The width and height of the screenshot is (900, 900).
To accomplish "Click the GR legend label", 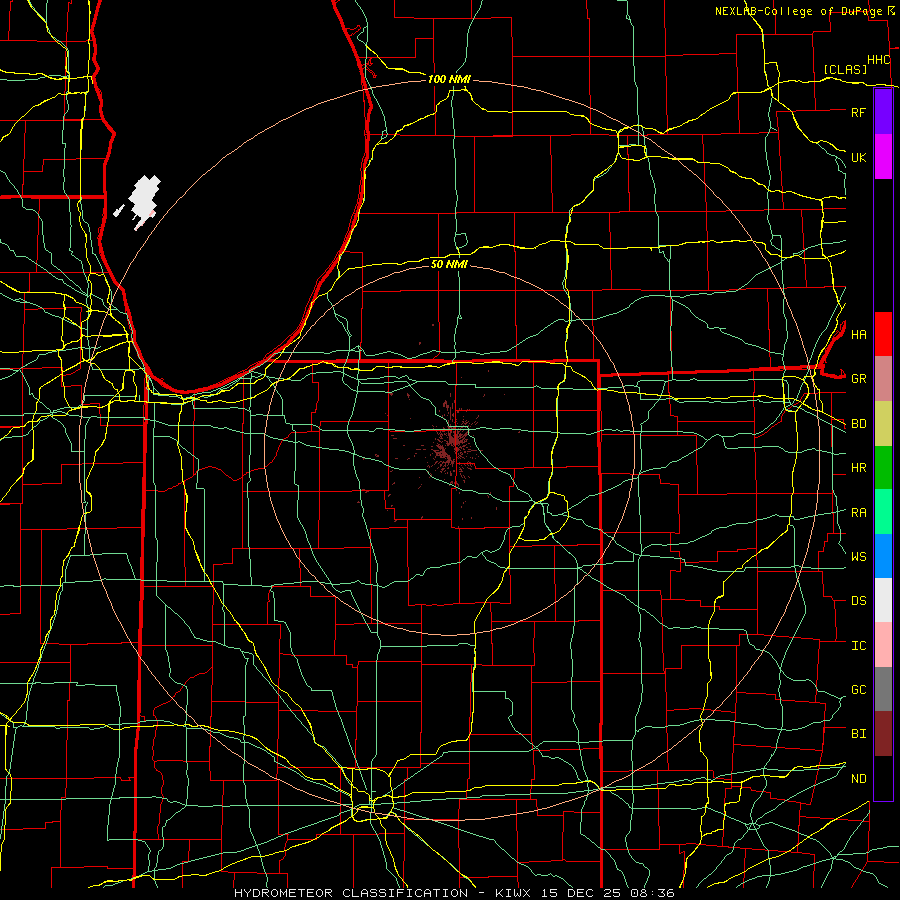I will click(x=858, y=379).
